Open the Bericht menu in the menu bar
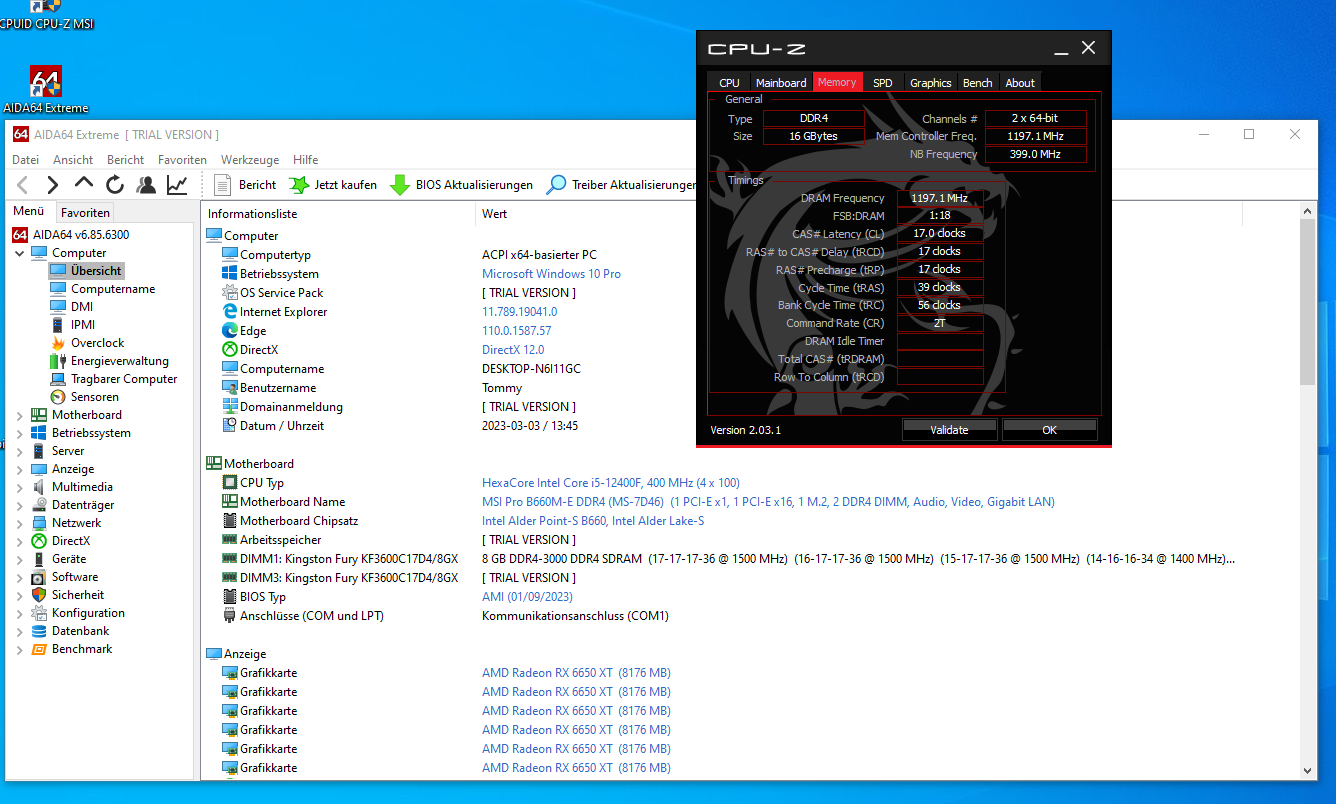Viewport: 1336px width, 804px height. [126, 160]
